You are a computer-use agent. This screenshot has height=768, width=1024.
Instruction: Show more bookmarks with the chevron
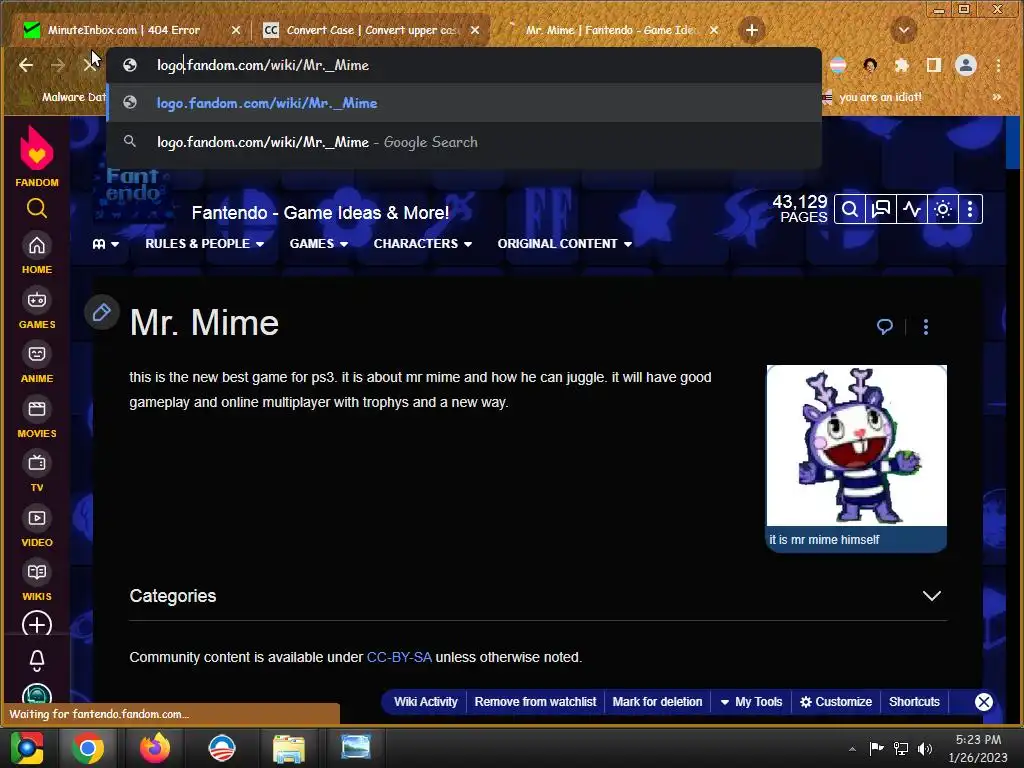point(997,97)
